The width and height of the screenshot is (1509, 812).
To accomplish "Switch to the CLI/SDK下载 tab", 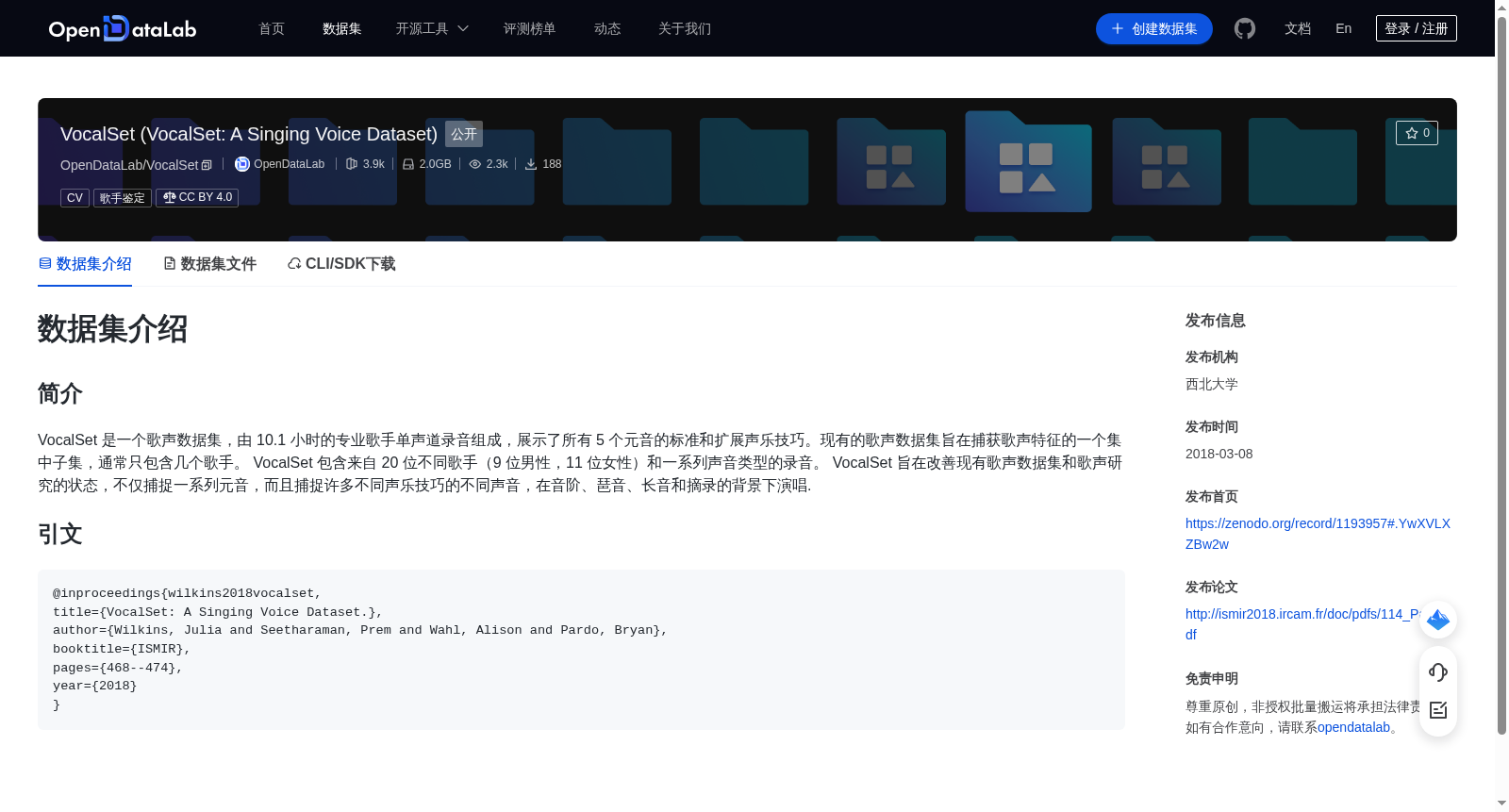I will [341, 264].
